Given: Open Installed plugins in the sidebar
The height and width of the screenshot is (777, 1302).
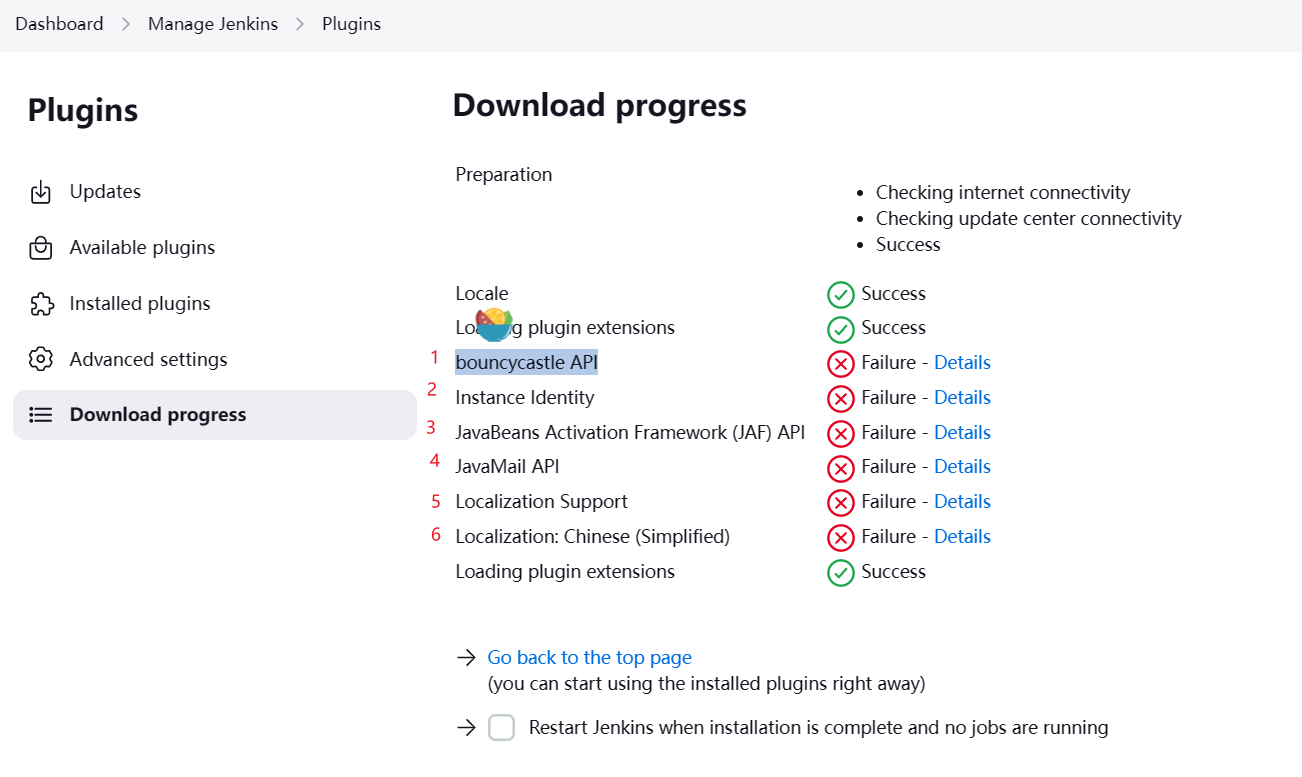Looking at the screenshot, I should pos(214,304).
